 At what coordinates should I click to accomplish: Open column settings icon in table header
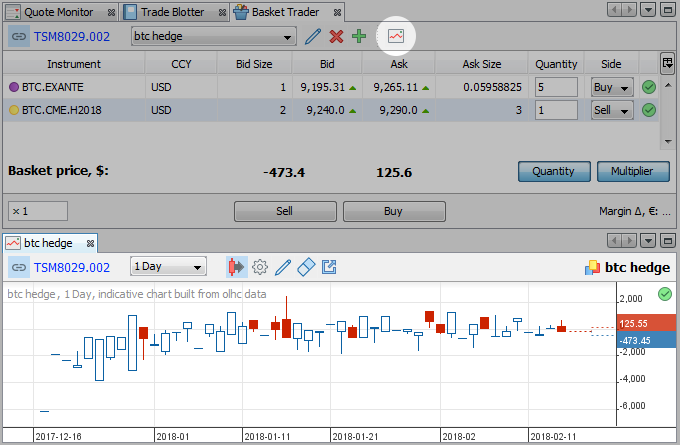(667, 63)
